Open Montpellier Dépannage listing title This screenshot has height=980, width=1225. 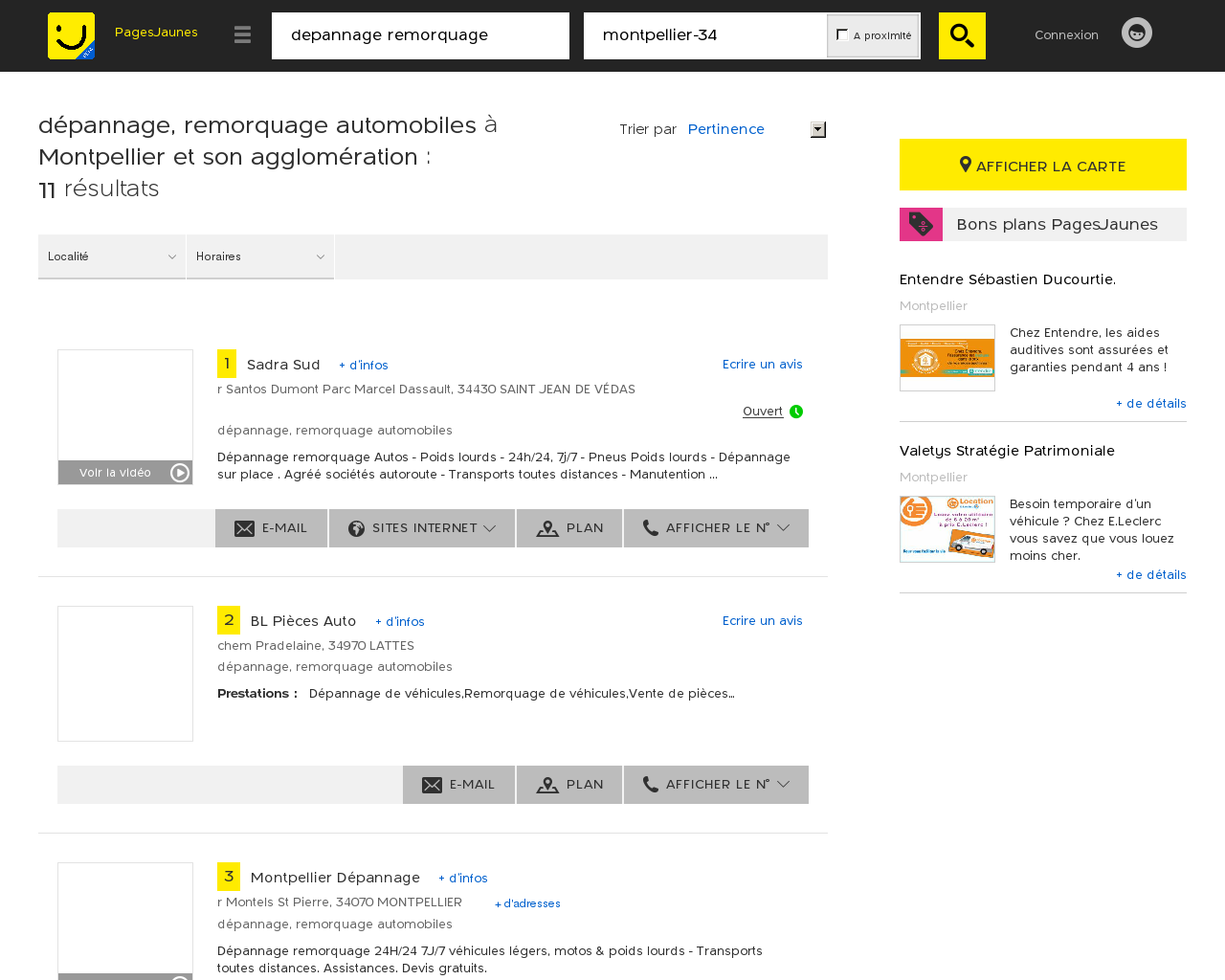(x=335, y=878)
